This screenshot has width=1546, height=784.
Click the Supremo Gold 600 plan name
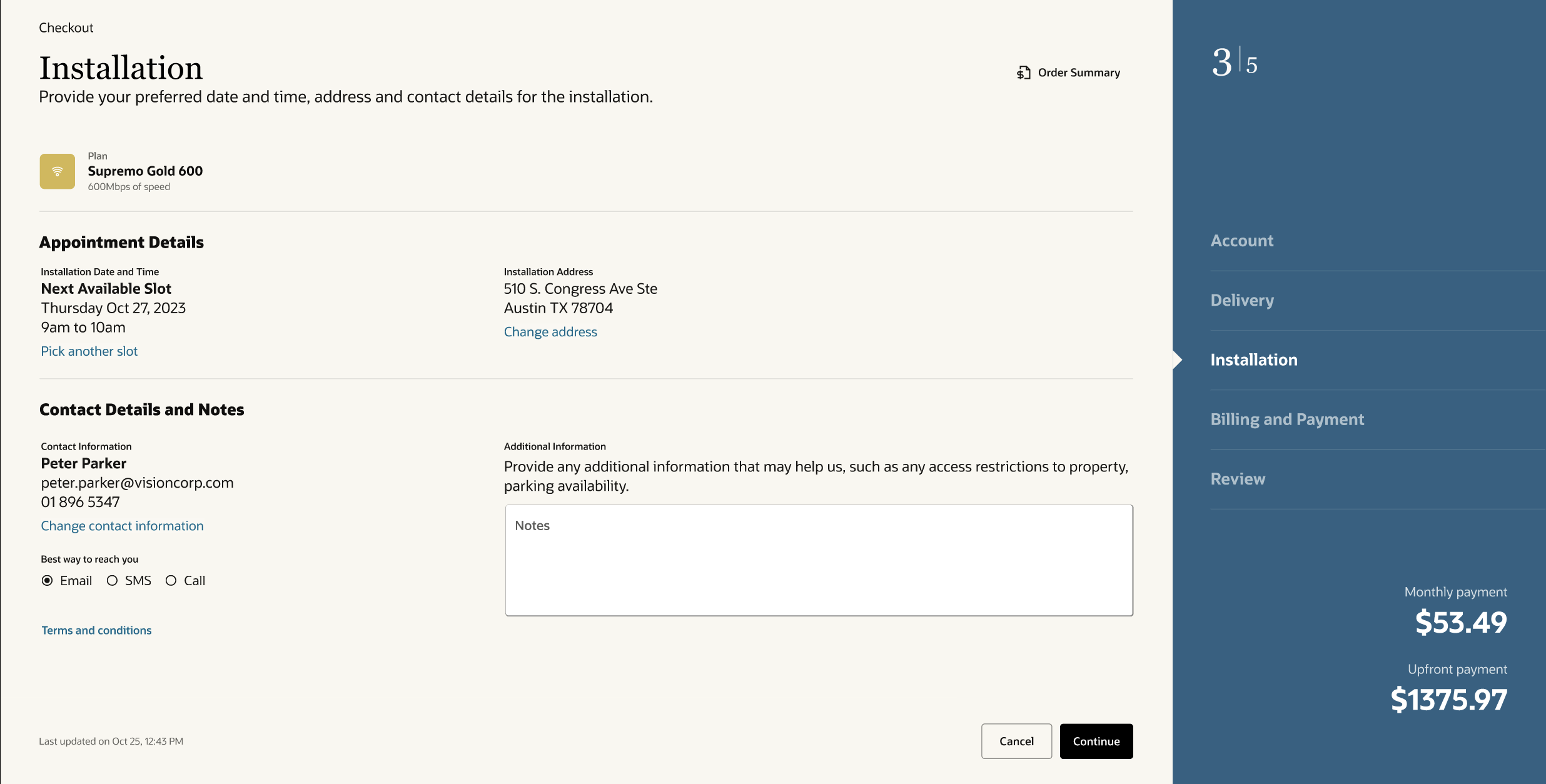pyautogui.click(x=145, y=171)
